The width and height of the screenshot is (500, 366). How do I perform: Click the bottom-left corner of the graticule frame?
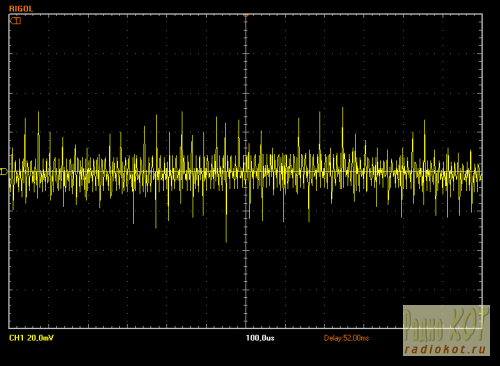[9, 328]
